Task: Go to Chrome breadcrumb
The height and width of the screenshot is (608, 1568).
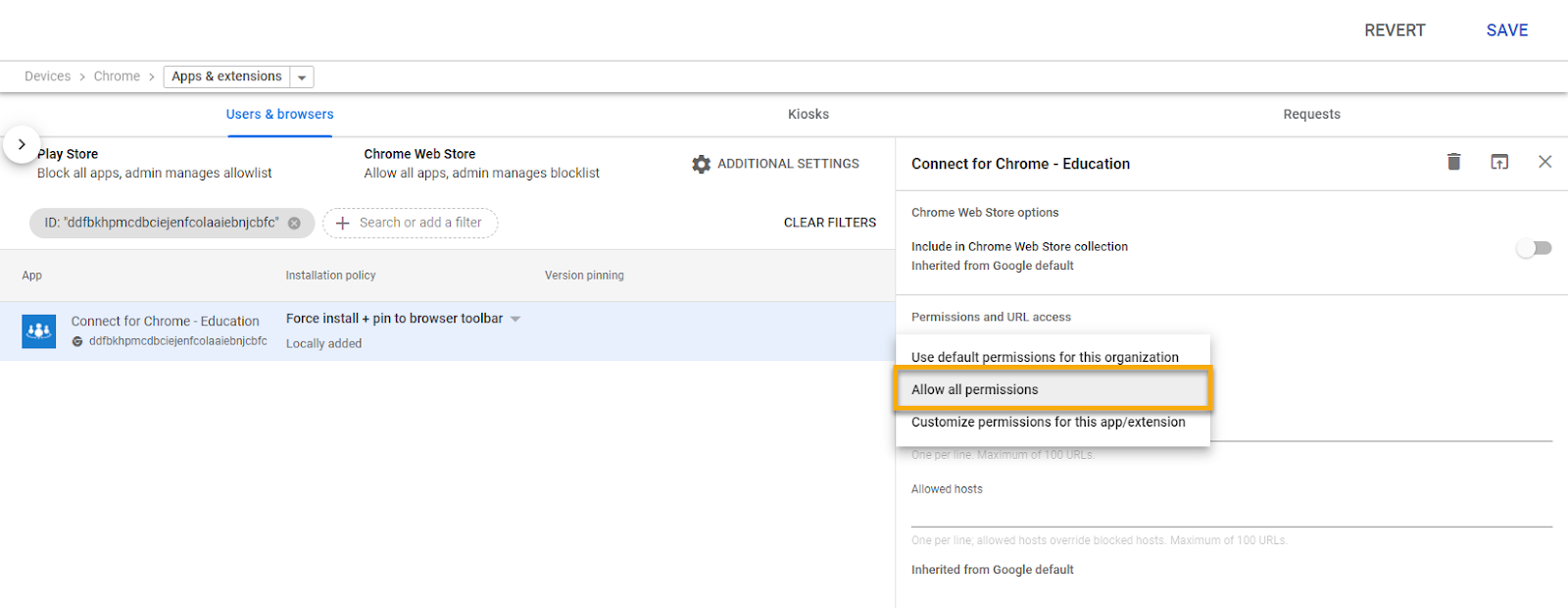Action: tap(117, 76)
